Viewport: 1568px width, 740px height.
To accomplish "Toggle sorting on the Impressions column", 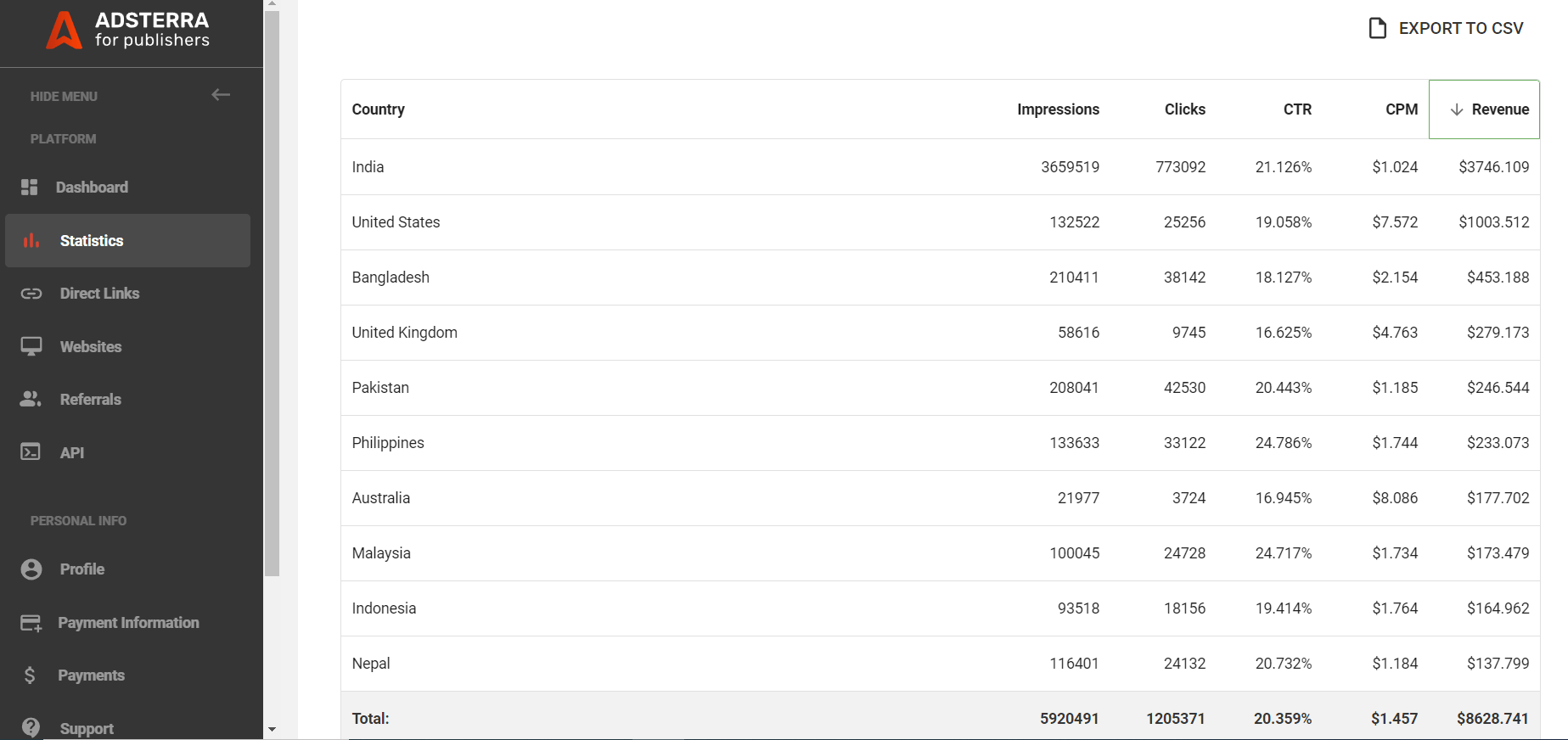I will [x=1058, y=109].
